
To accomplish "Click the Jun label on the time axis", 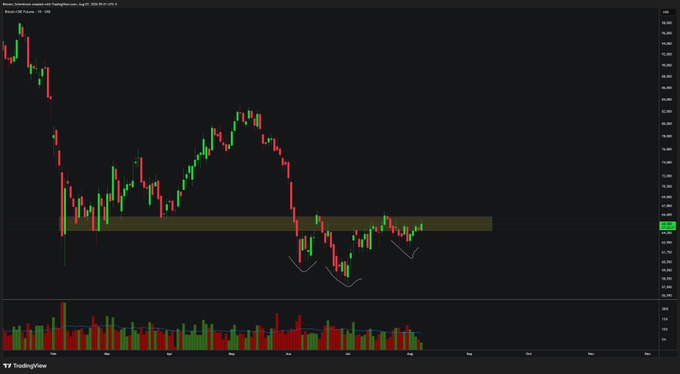I will (x=288, y=354).
